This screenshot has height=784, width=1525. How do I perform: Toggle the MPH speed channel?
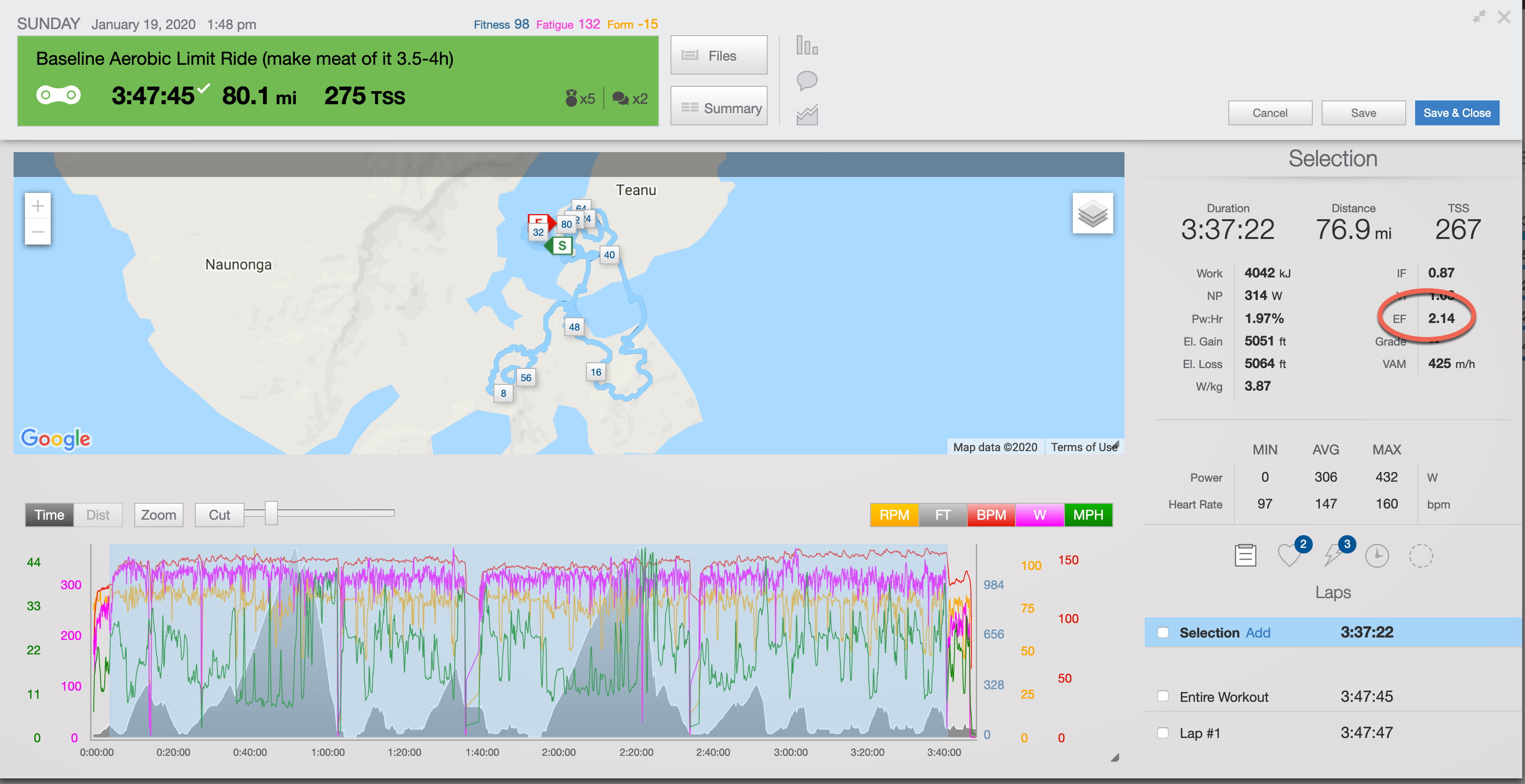(x=1087, y=515)
